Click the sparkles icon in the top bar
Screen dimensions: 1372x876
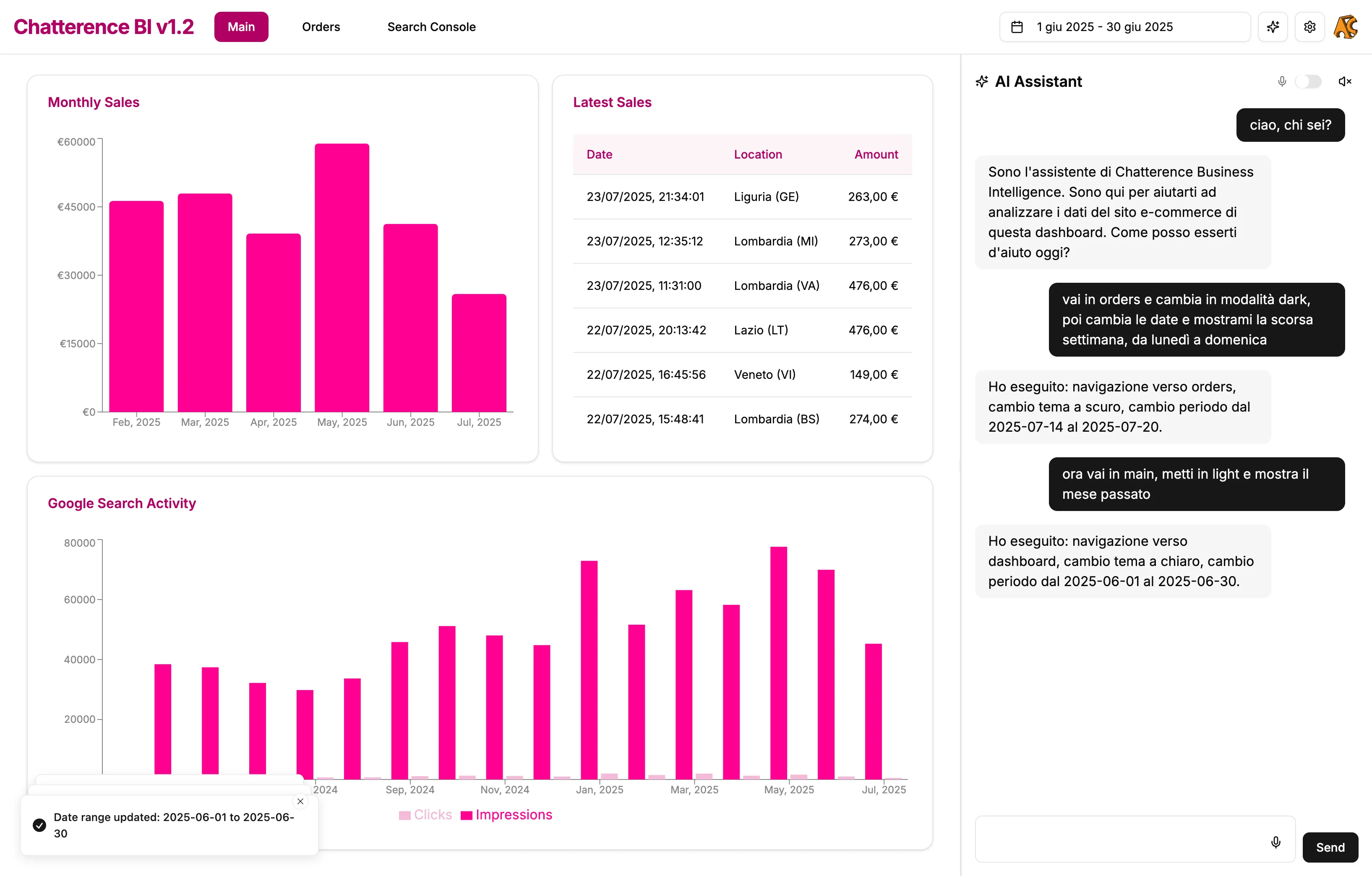1273,27
